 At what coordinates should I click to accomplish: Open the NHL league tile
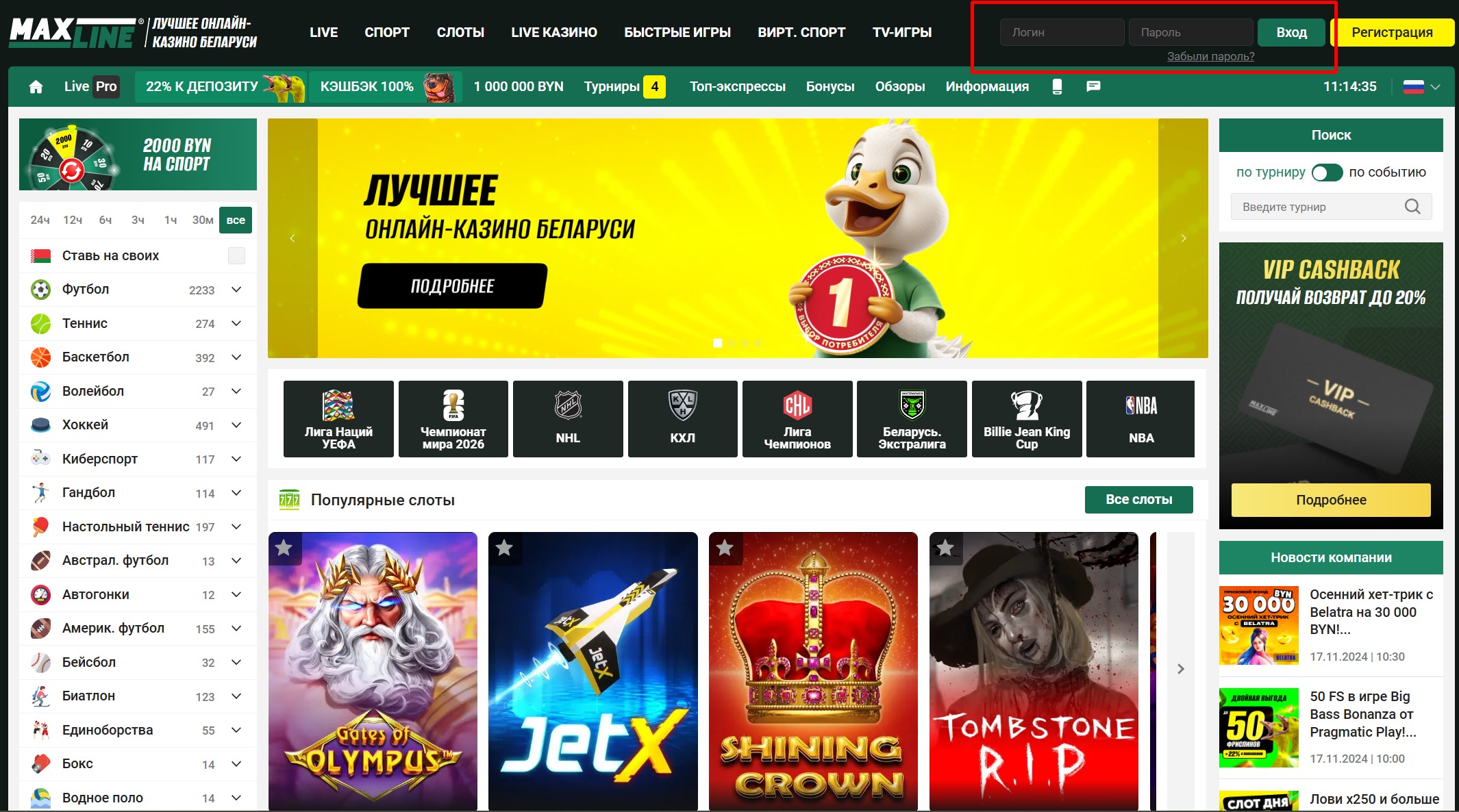point(568,418)
